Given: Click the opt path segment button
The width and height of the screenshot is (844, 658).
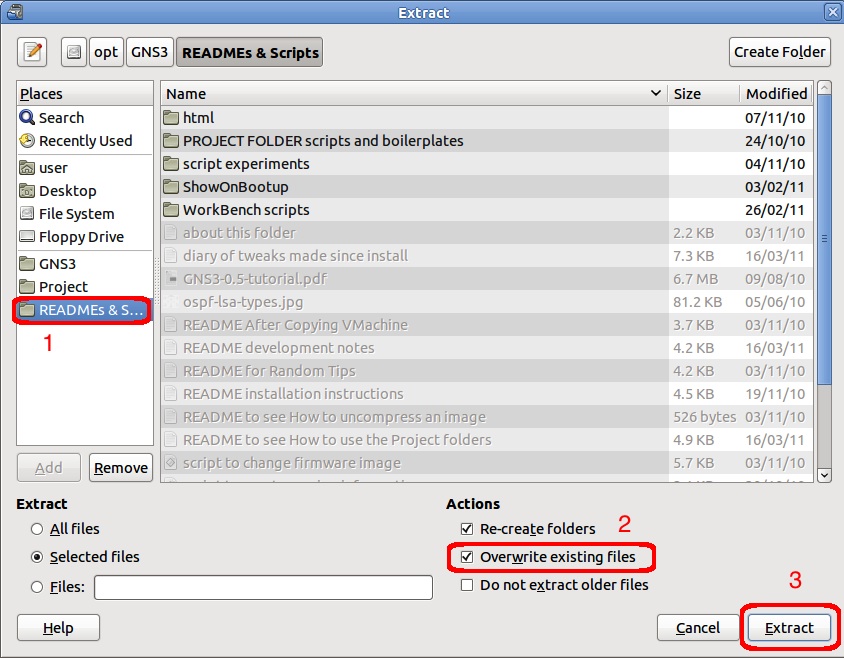Looking at the screenshot, I should point(105,52).
